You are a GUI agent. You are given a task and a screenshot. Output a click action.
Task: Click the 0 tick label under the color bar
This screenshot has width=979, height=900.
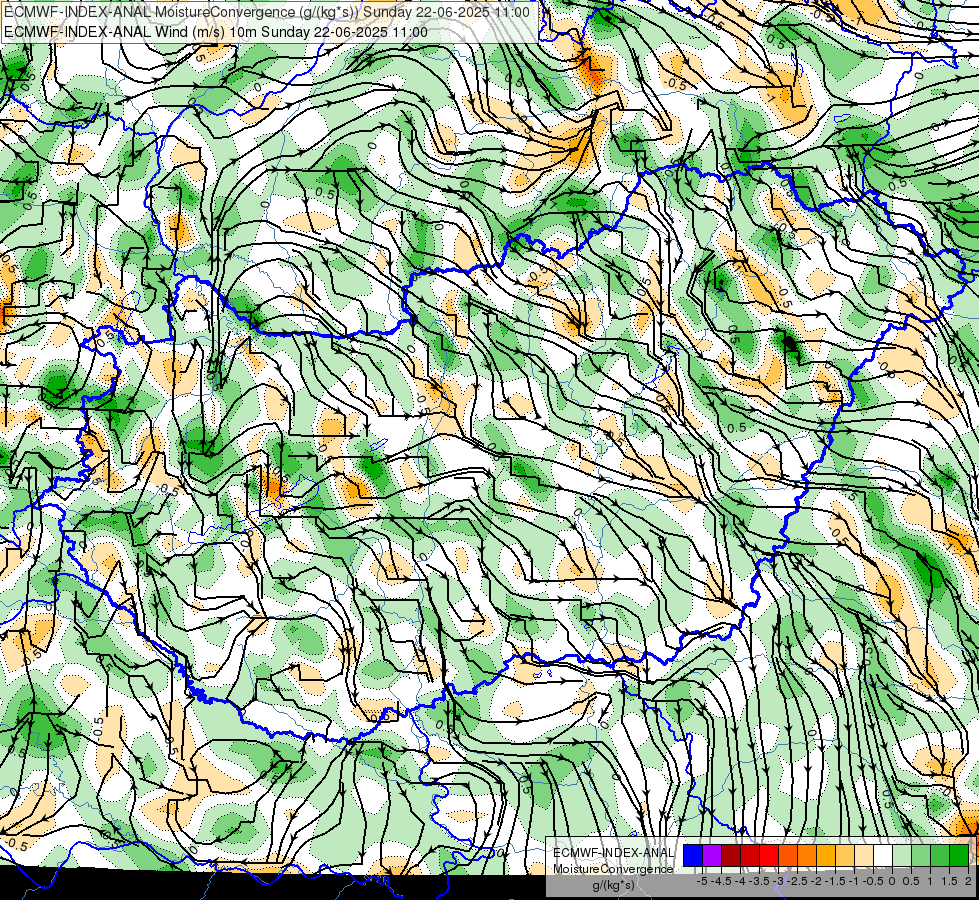(x=892, y=881)
